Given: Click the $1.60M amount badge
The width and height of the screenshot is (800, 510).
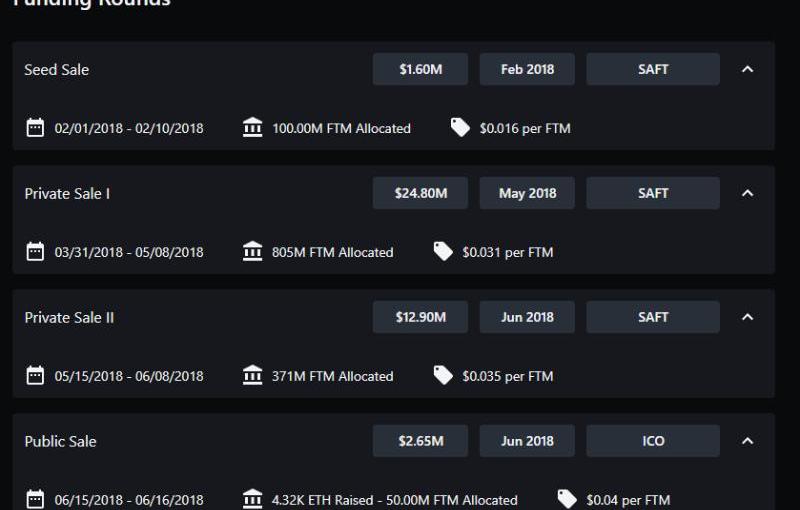Looking at the screenshot, I should tap(420, 70).
